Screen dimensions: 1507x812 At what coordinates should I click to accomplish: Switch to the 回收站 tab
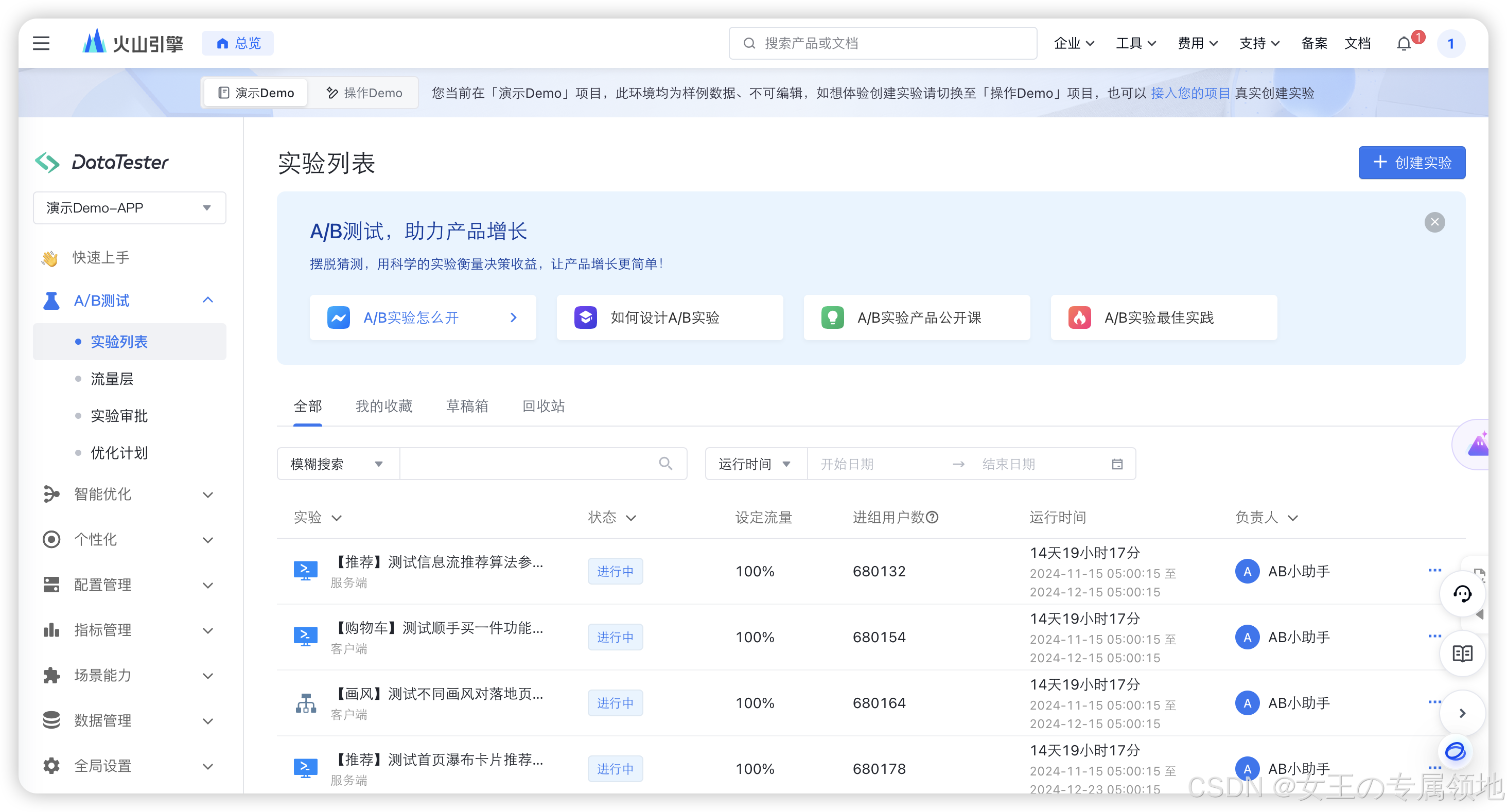click(543, 406)
